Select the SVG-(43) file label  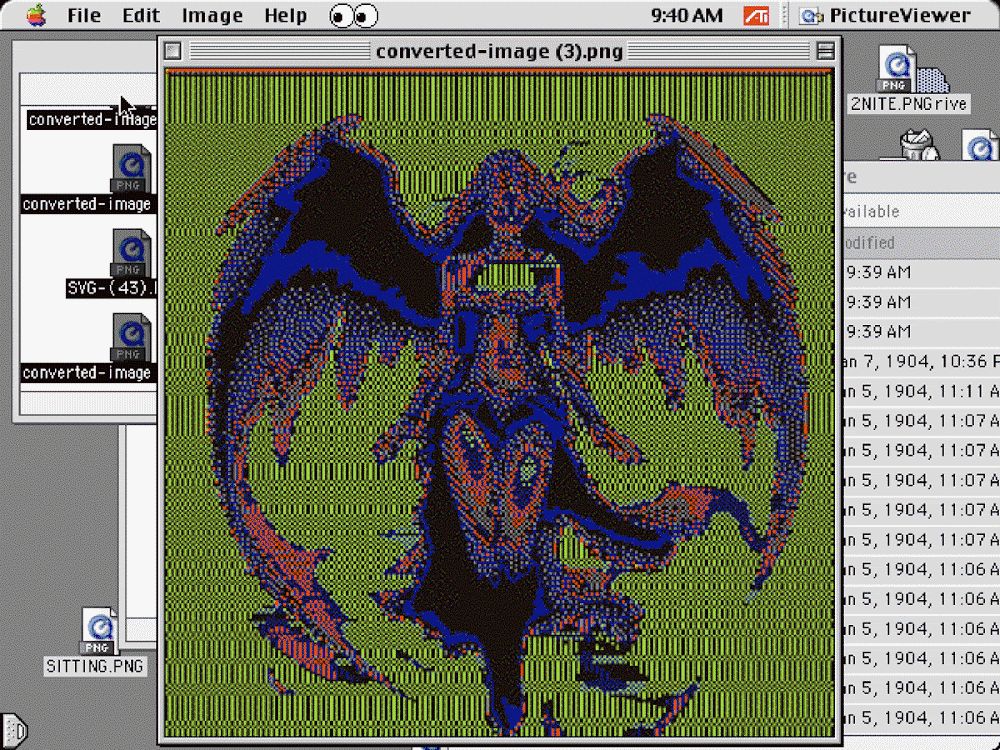pos(109,289)
